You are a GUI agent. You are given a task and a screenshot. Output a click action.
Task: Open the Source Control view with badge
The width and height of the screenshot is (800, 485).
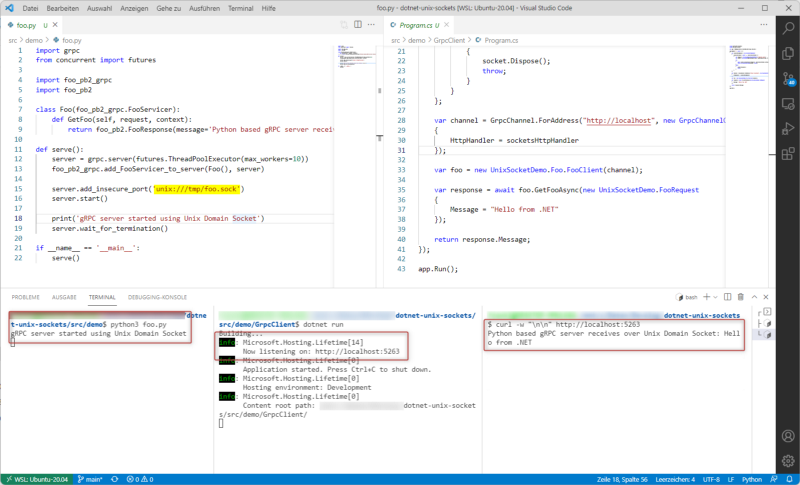[788, 79]
